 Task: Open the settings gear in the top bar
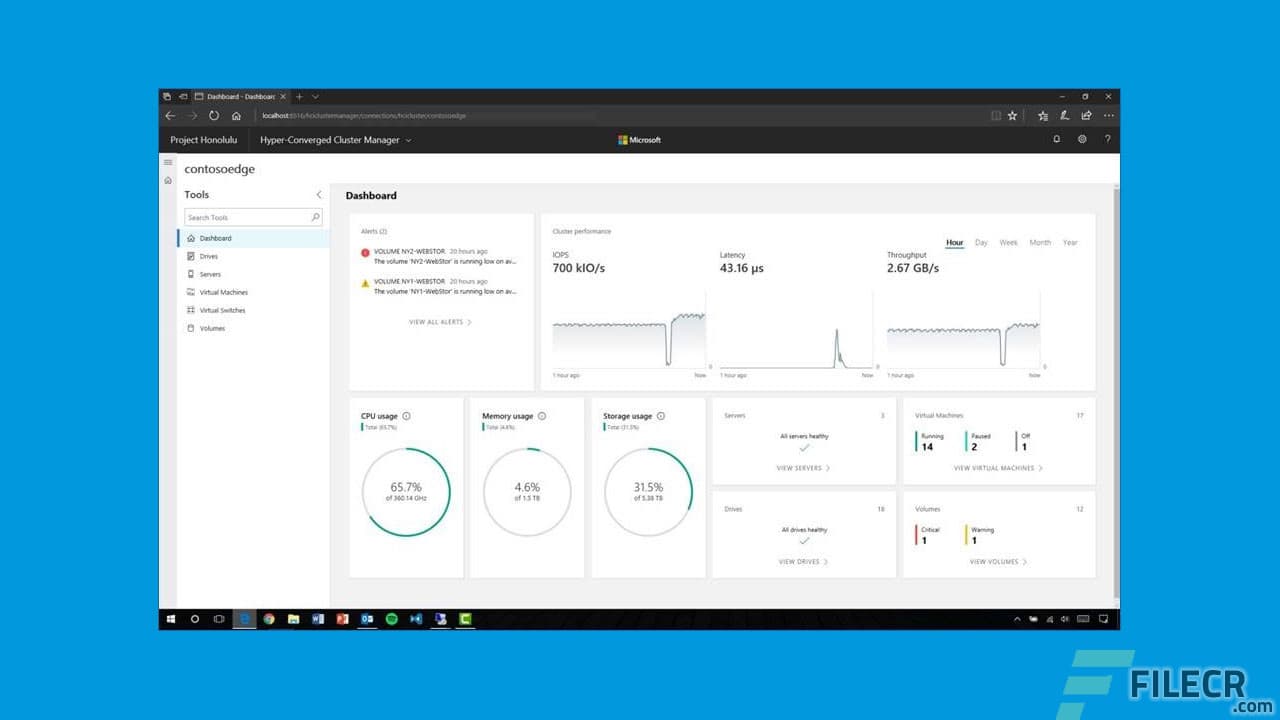click(1081, 139)
